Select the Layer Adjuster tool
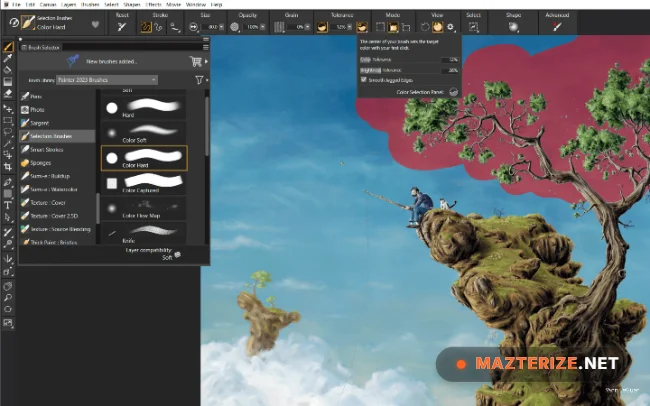This screenshot has width=650, height=406. click(x=8, y=109)
